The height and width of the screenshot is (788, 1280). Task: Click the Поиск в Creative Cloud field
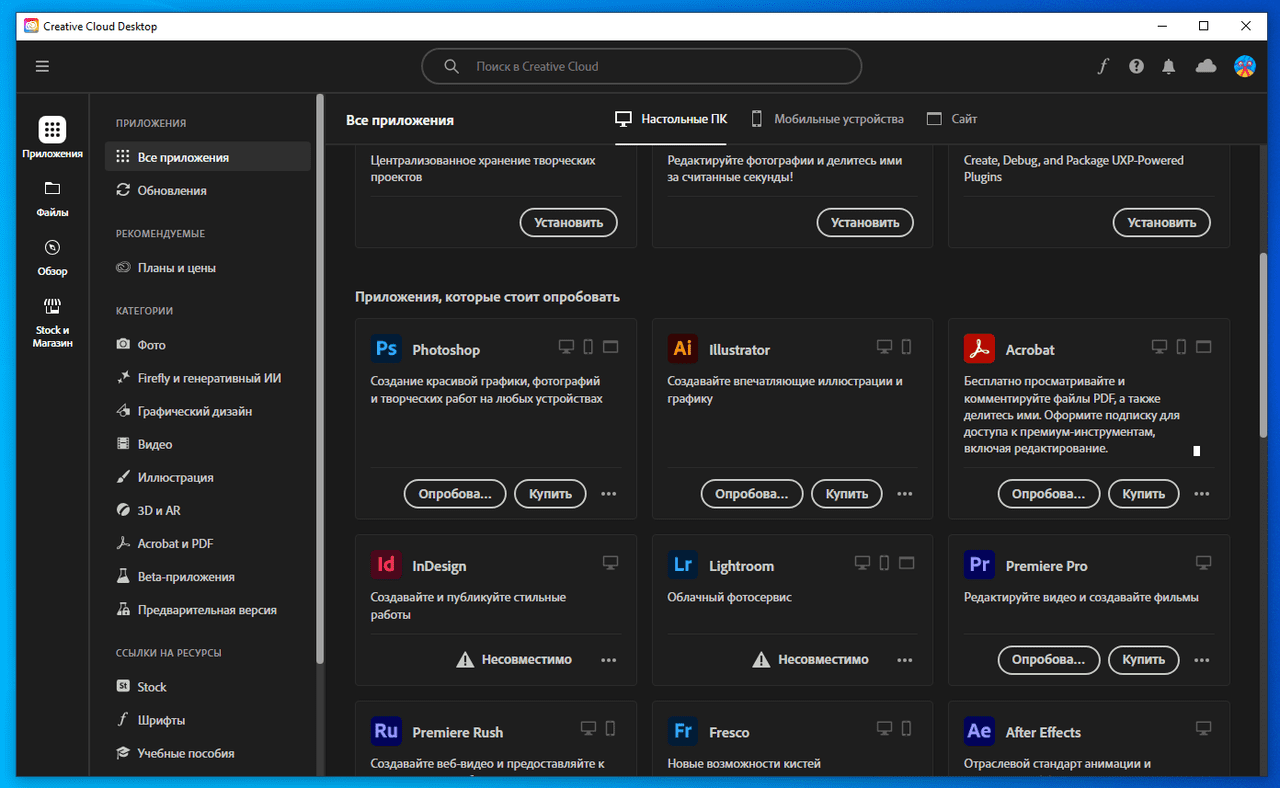tap(641, 66)
